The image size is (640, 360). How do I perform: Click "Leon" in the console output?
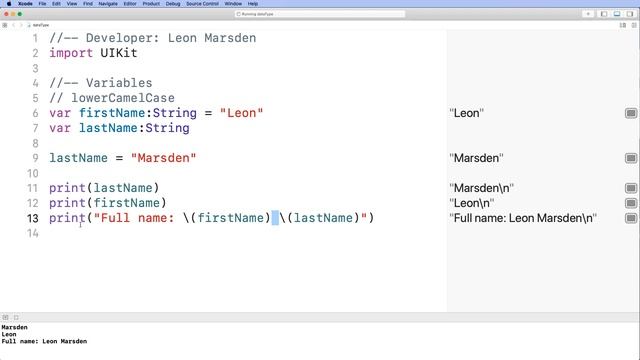(9, 334)
